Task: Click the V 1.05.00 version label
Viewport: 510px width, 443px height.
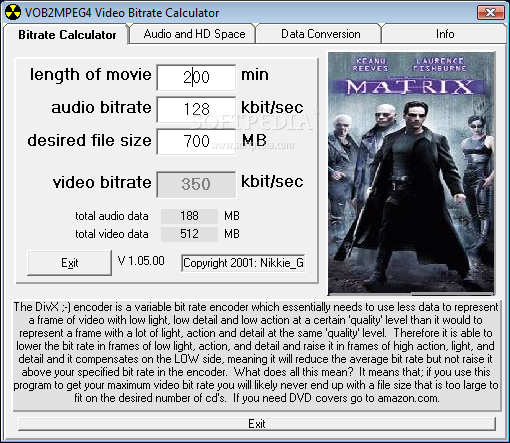Action: [x=141, y=261]
